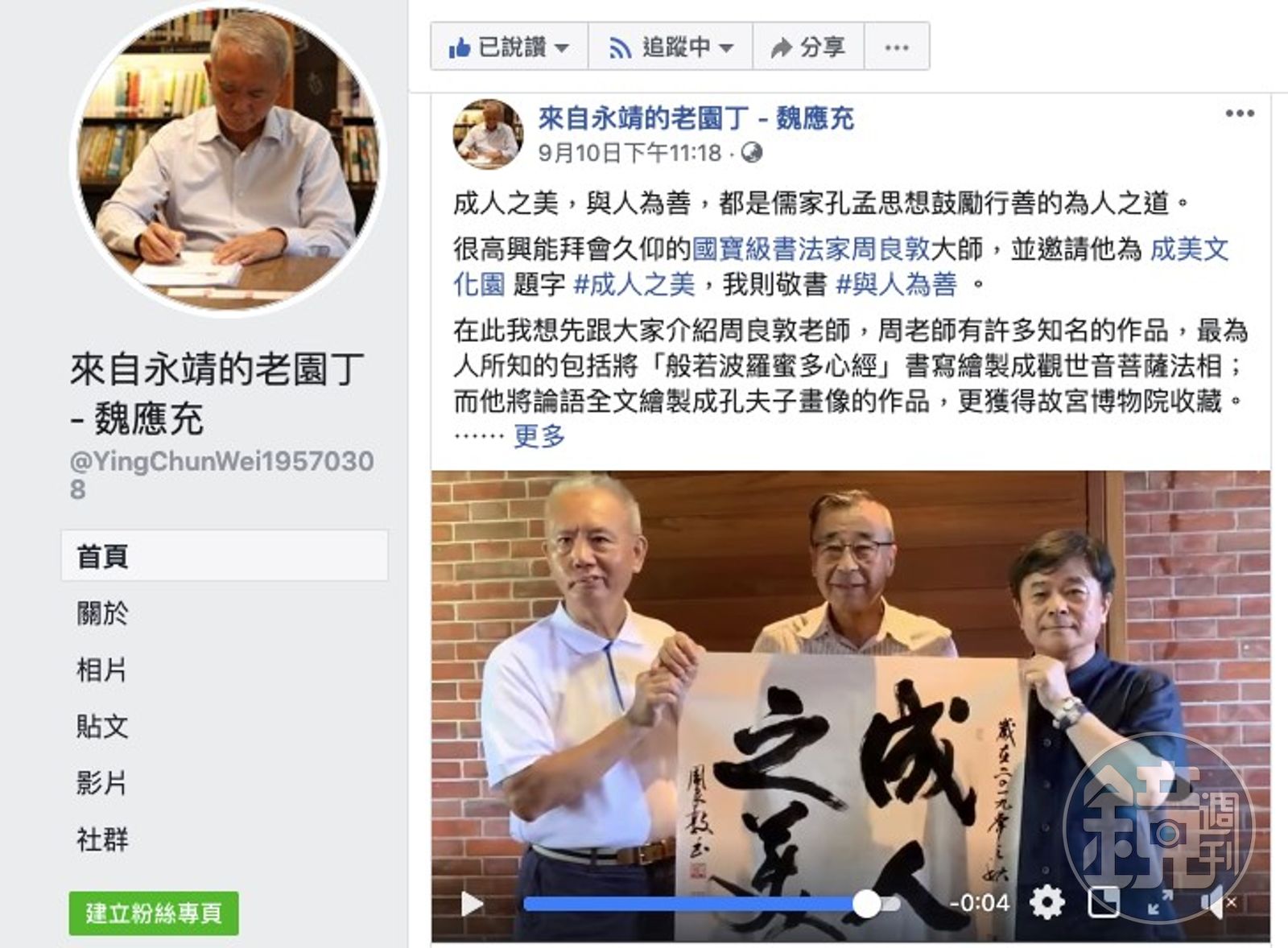This screenshot has height=948, width=1288.
Task: Open the post options three-dot menu
Action: pos(1240,113)
